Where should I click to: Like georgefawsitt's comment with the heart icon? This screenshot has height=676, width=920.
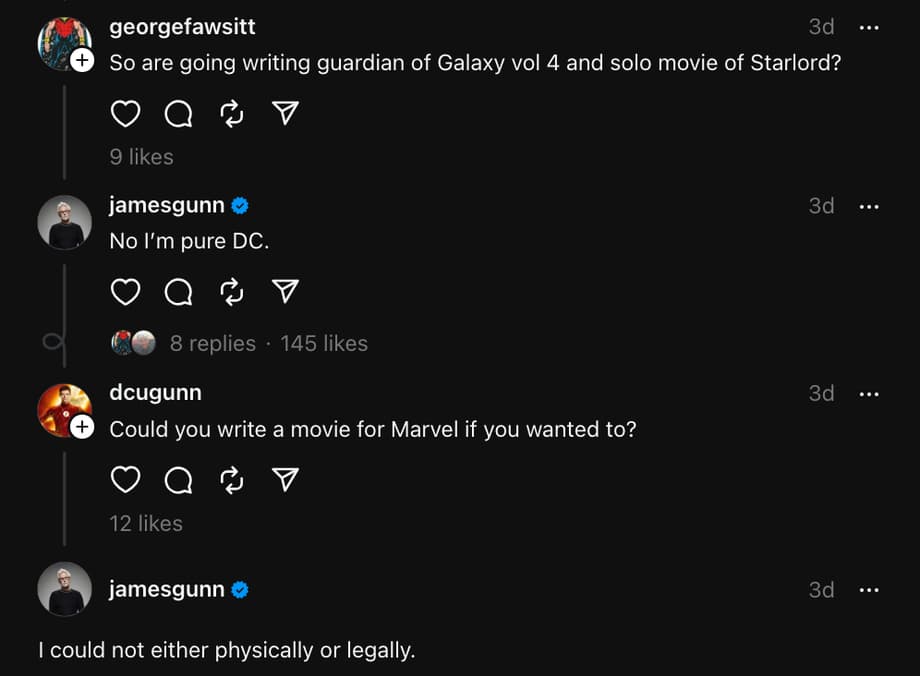[125, 113]
